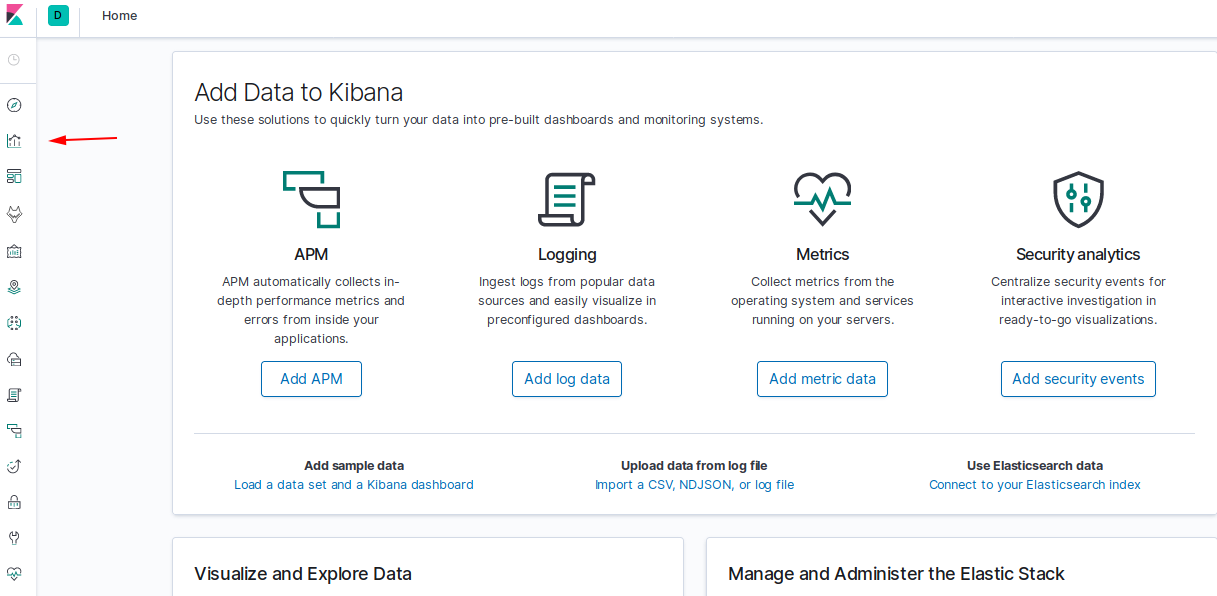Click the 'Use Elasticsearch data' label

click(x=1035, y=466)
